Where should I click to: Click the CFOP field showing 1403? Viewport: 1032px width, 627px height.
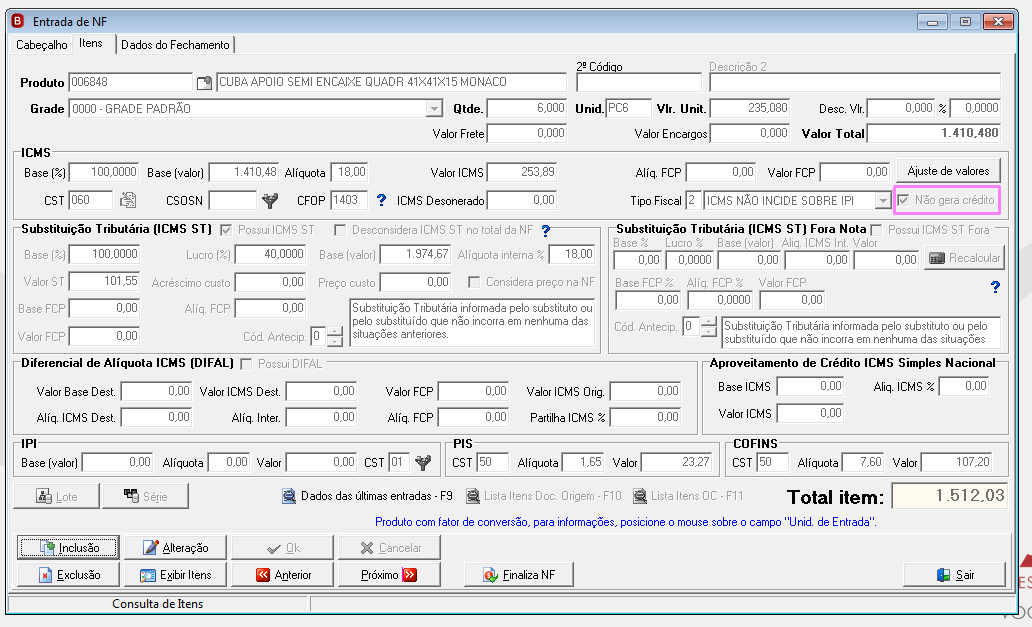[348, 200]
